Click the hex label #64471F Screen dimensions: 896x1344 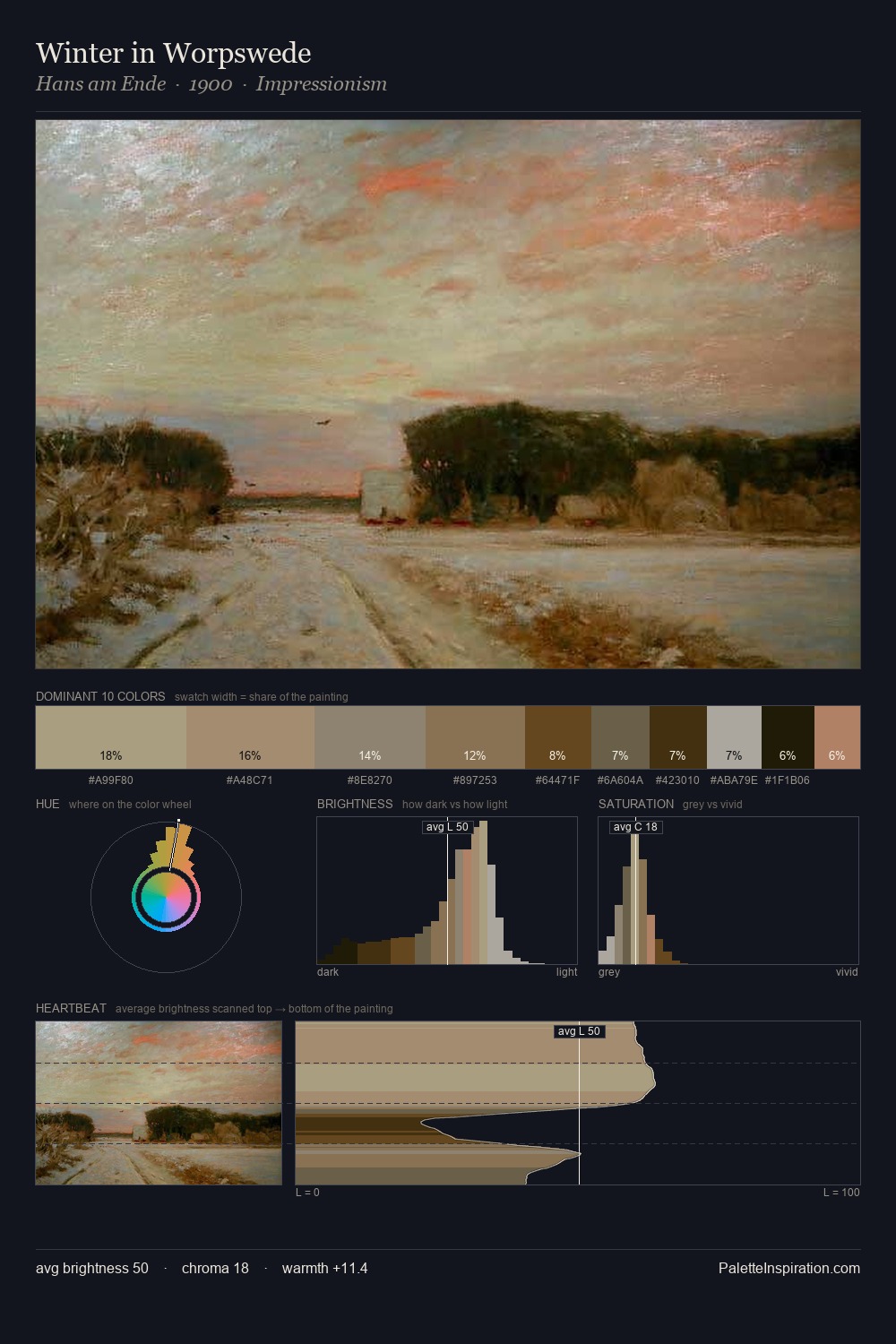click(x=558, y=780)
